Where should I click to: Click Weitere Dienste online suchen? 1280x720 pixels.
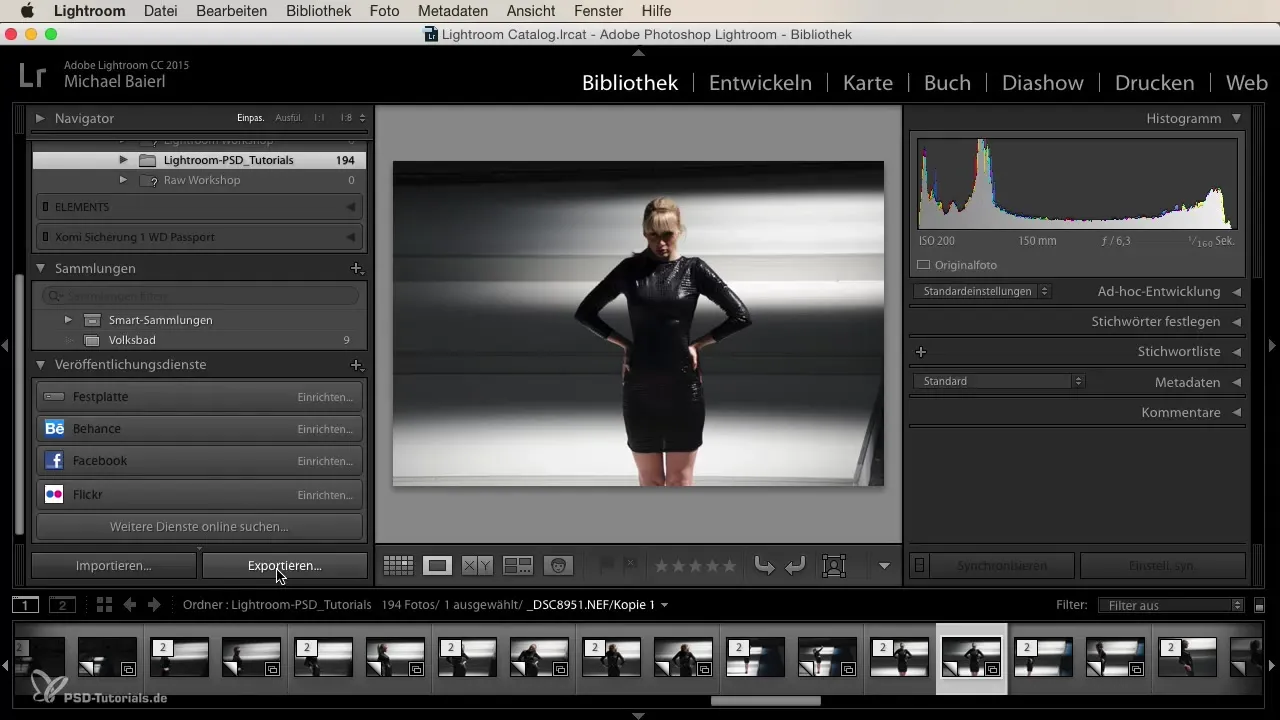[x=199, y=526]
